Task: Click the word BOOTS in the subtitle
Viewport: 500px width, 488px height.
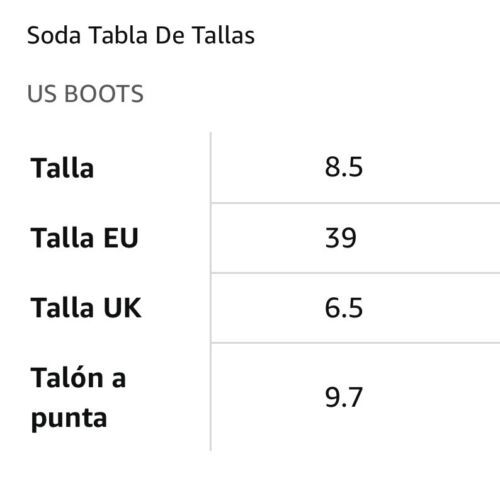Action: point(104,94)
